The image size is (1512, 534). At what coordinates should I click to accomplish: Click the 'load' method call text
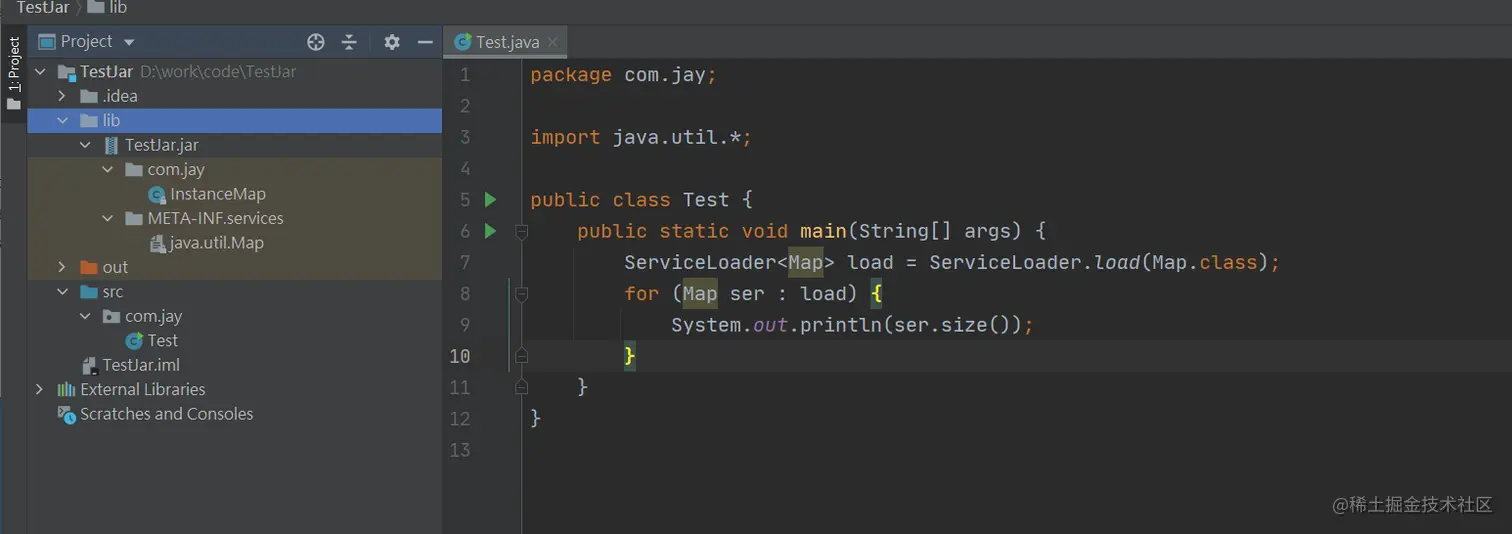pyautogui.click(x=1117, y=262)
